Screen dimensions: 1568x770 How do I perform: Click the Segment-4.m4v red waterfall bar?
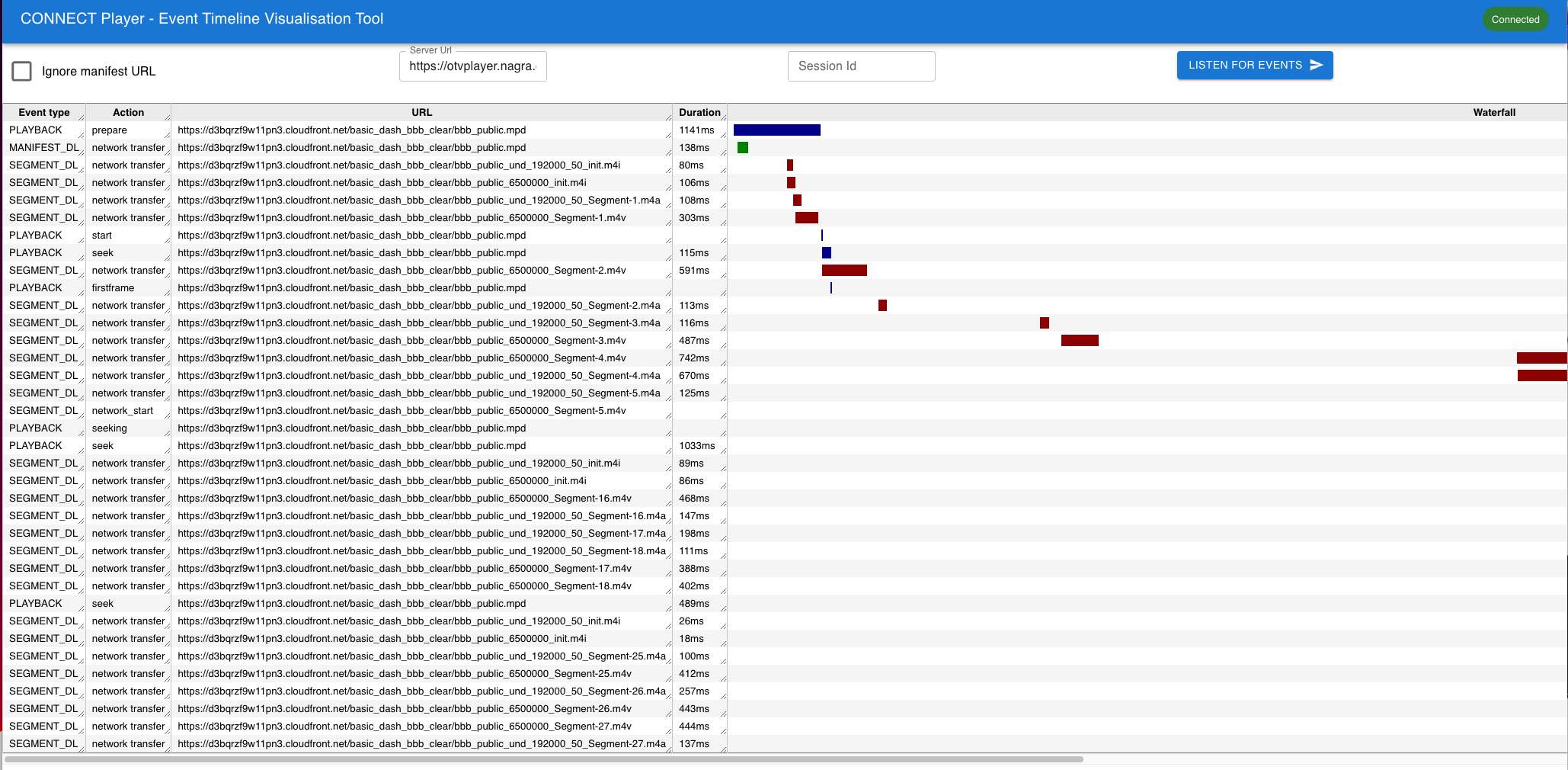tap(1541, 358)
